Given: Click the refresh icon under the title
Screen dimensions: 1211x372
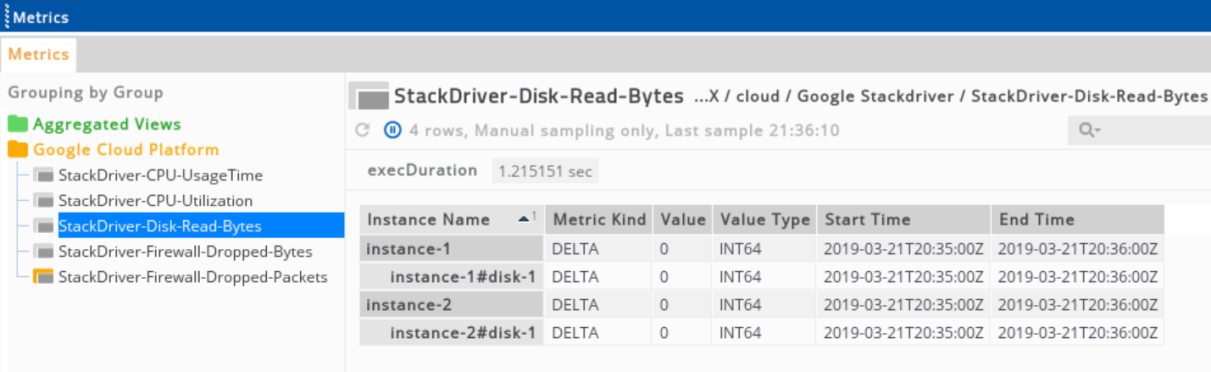Looking at the screenshot, I should [363, 130].
